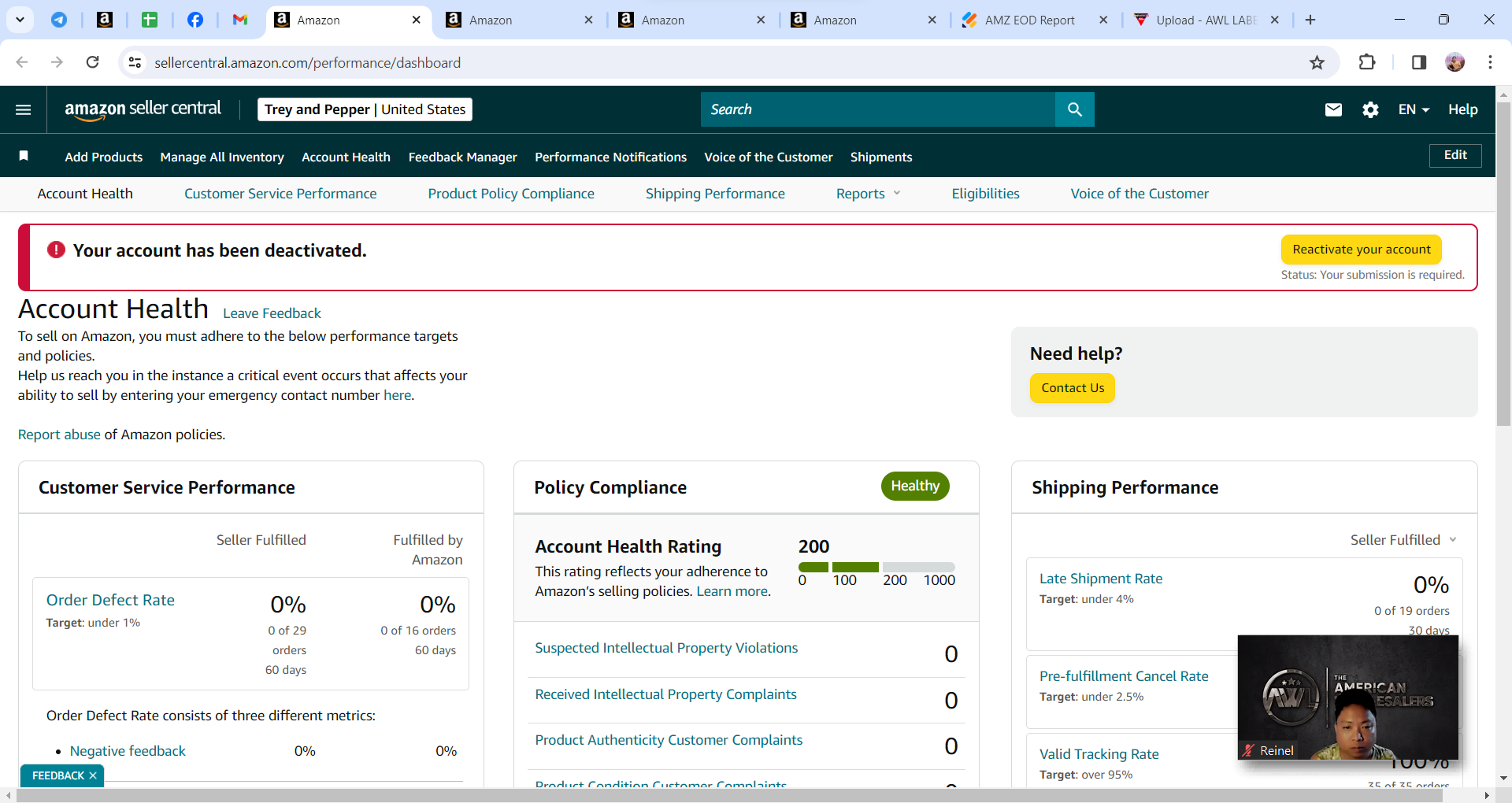Image resolution: width=1512 pixels, height=803 pixels.
Task: Select the Account Health sub-tab
Action: click(85, 194)
